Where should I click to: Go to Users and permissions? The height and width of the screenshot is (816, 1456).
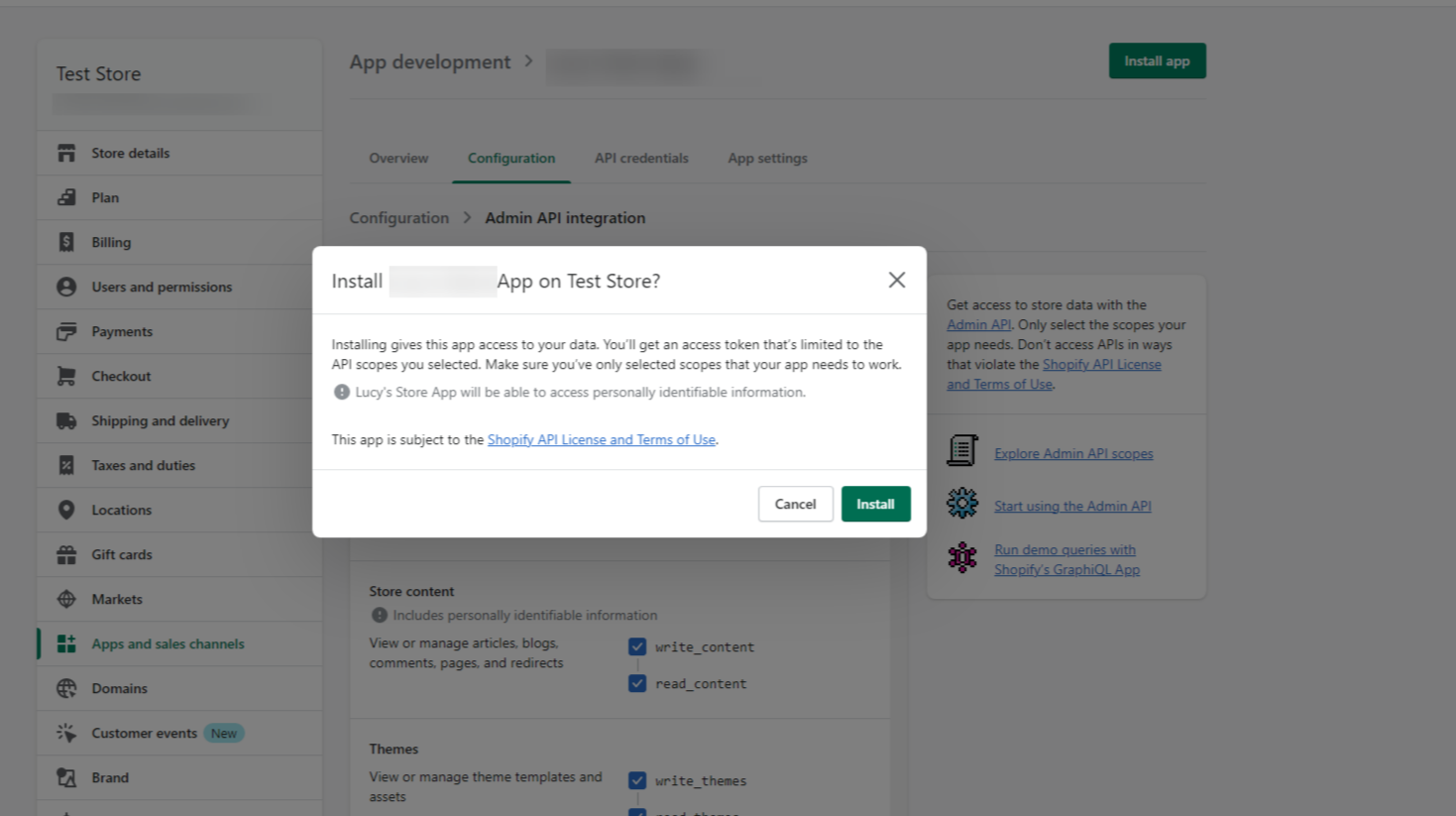(179, 287)
